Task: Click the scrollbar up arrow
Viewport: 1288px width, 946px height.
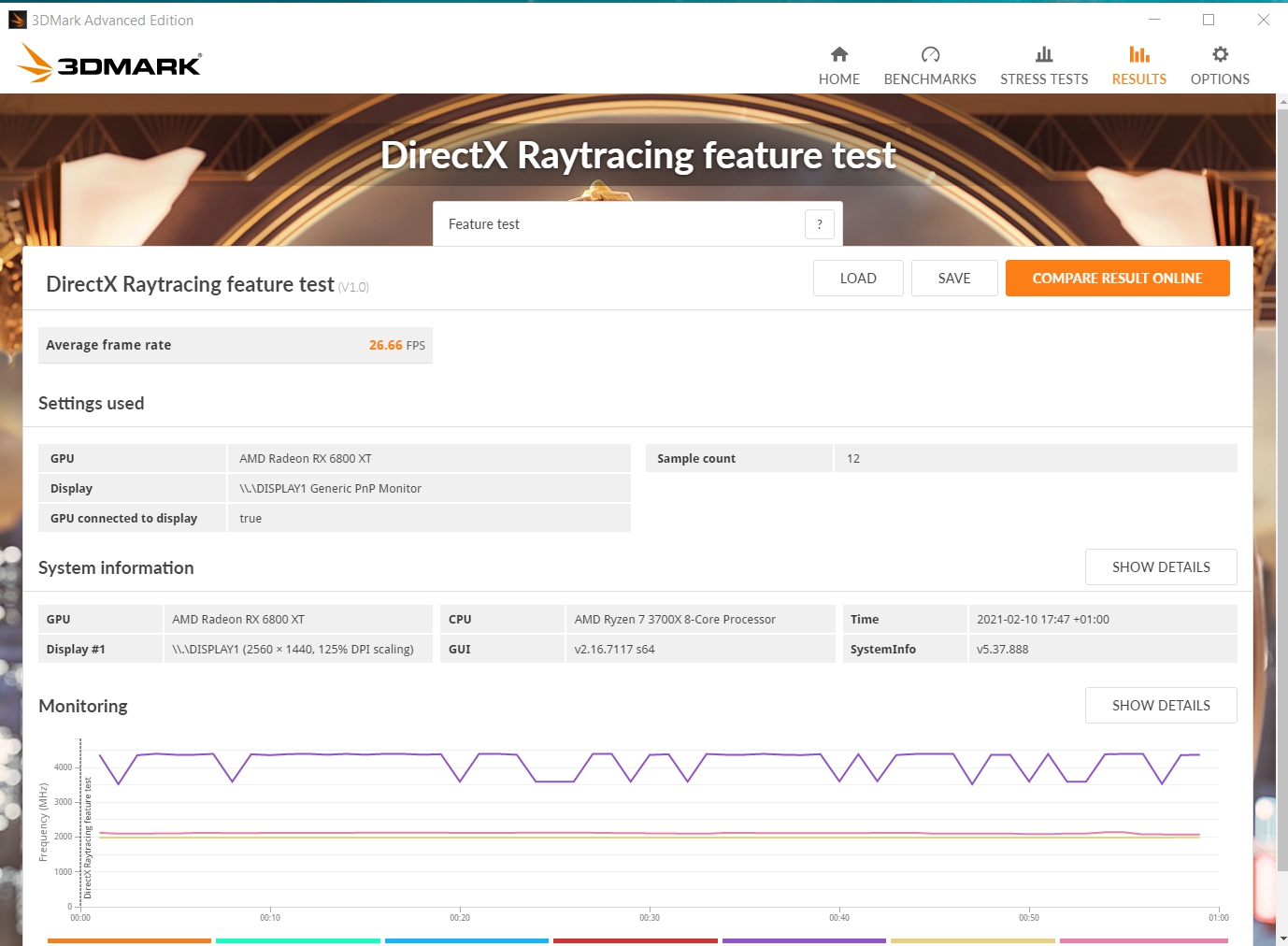Action: click(x=1282, y=100)
